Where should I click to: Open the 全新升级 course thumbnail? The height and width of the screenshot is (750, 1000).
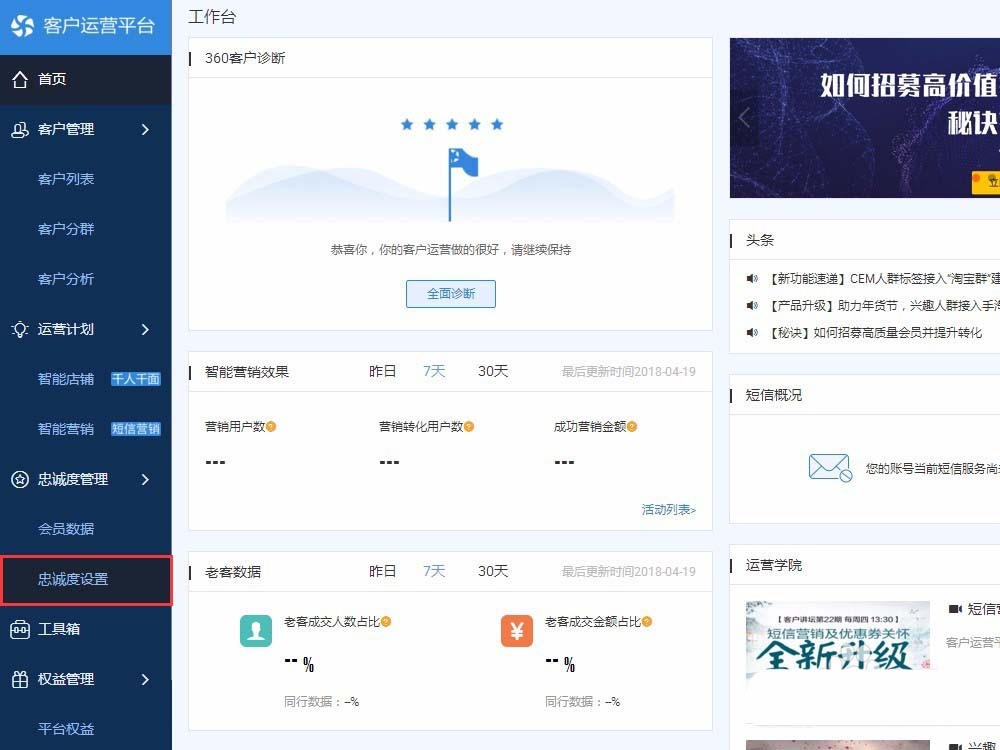point(838,638)
